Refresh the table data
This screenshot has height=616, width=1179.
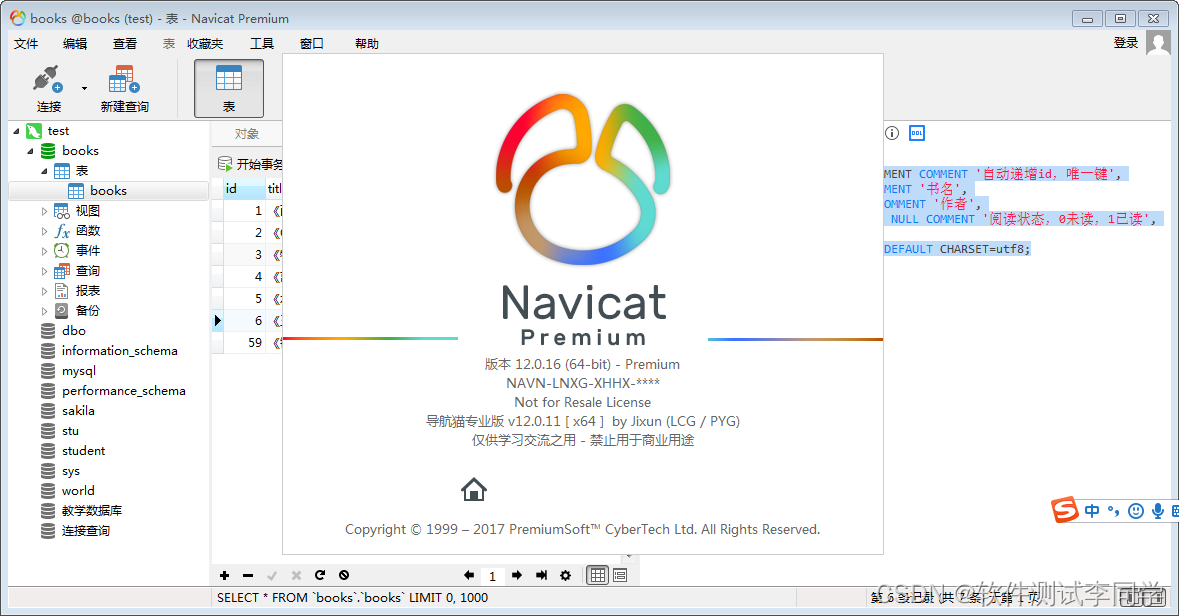click(x=320, y=575)
